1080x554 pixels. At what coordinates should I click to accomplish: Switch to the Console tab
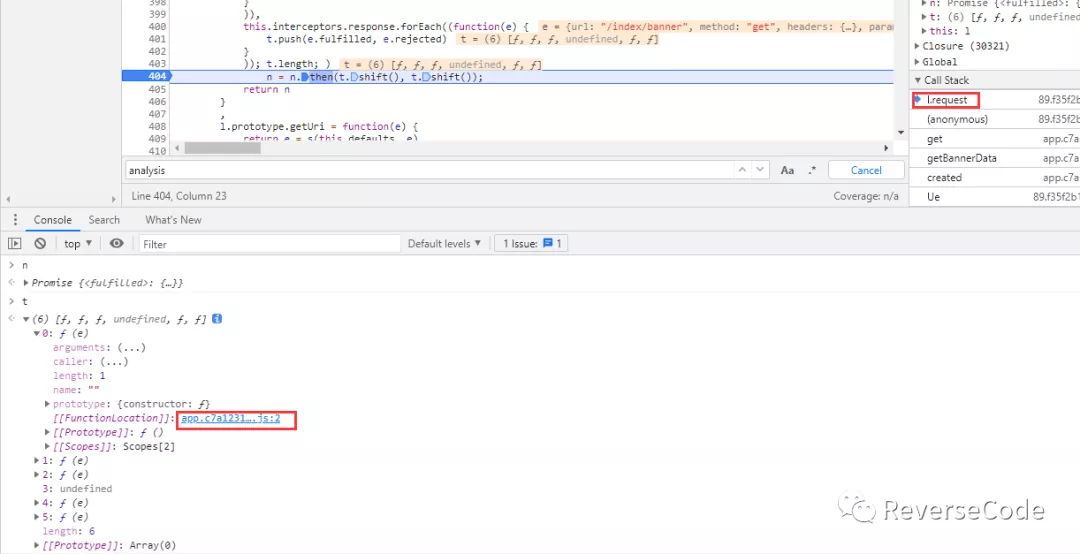(53, 220)
